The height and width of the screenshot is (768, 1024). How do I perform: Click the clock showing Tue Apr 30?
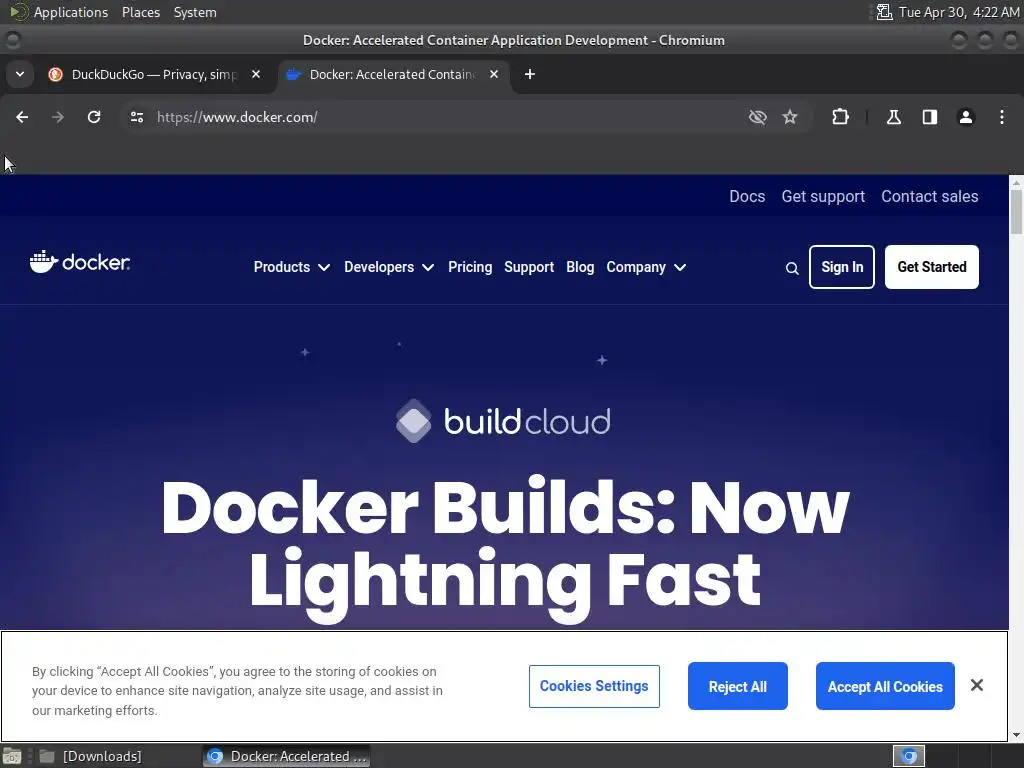pyautogui.click(x=959, y=12)
